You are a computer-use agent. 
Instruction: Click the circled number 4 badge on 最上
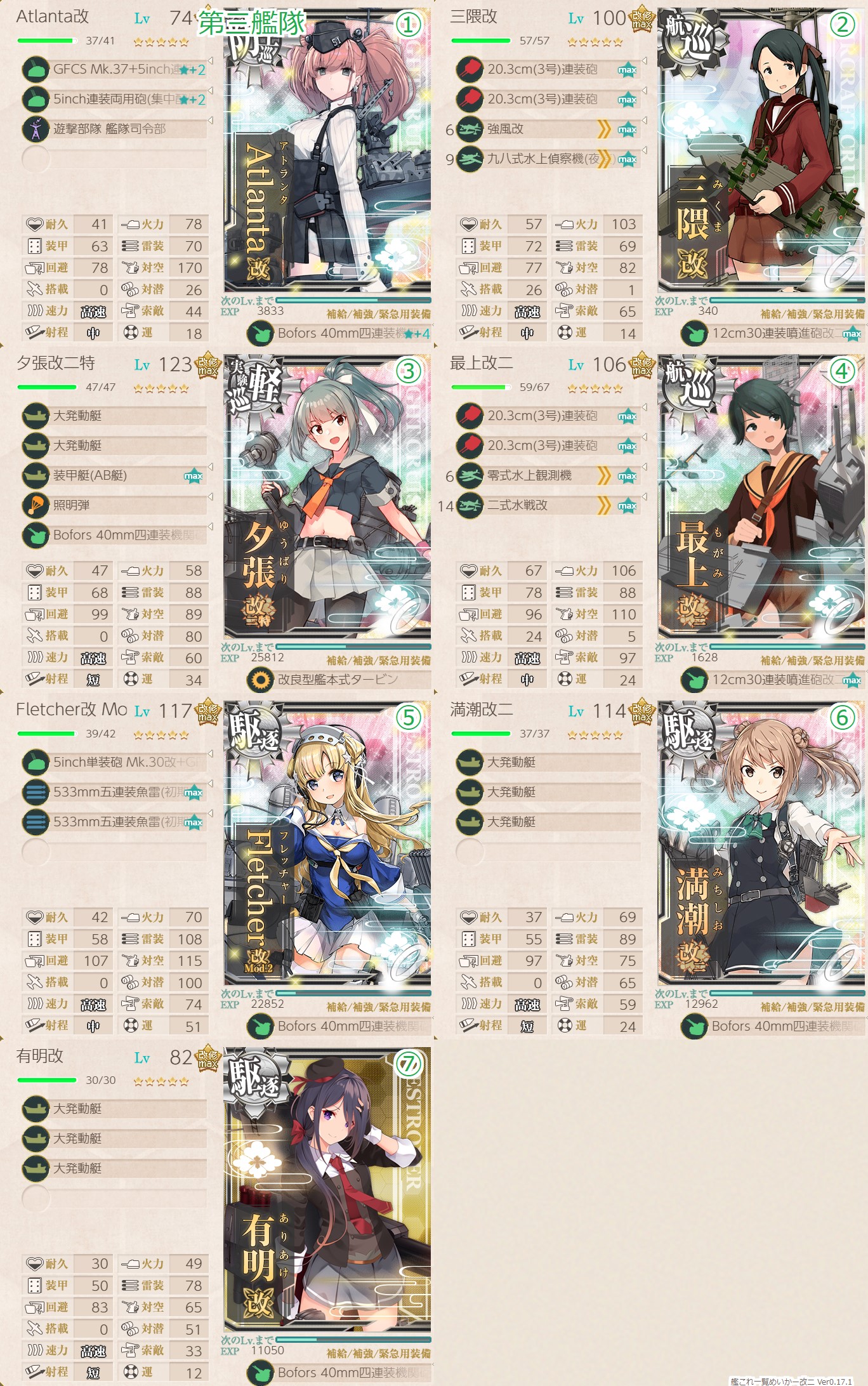(842, 371)
